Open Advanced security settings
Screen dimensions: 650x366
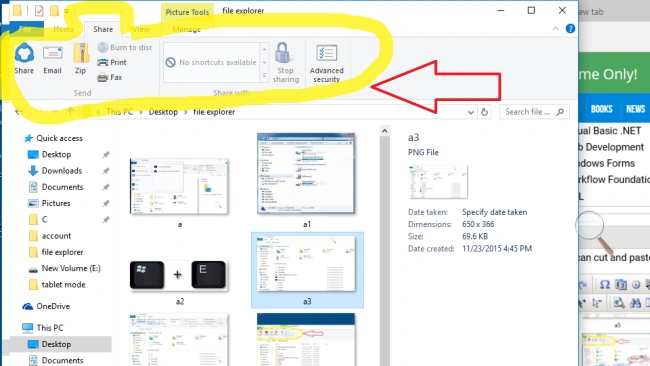pyautogui.click(x=327, y=63)
